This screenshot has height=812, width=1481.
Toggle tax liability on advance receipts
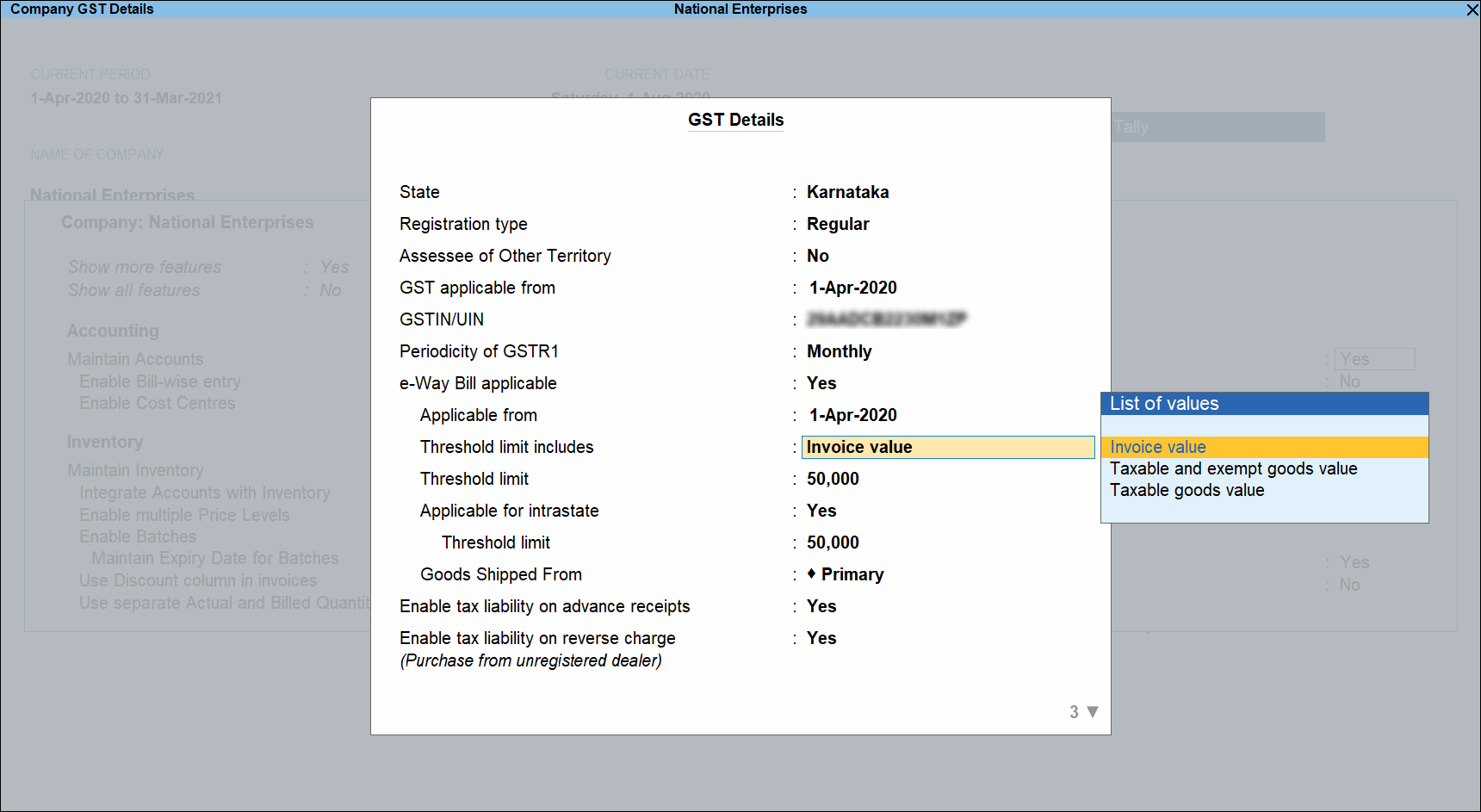tap(821, 606)
